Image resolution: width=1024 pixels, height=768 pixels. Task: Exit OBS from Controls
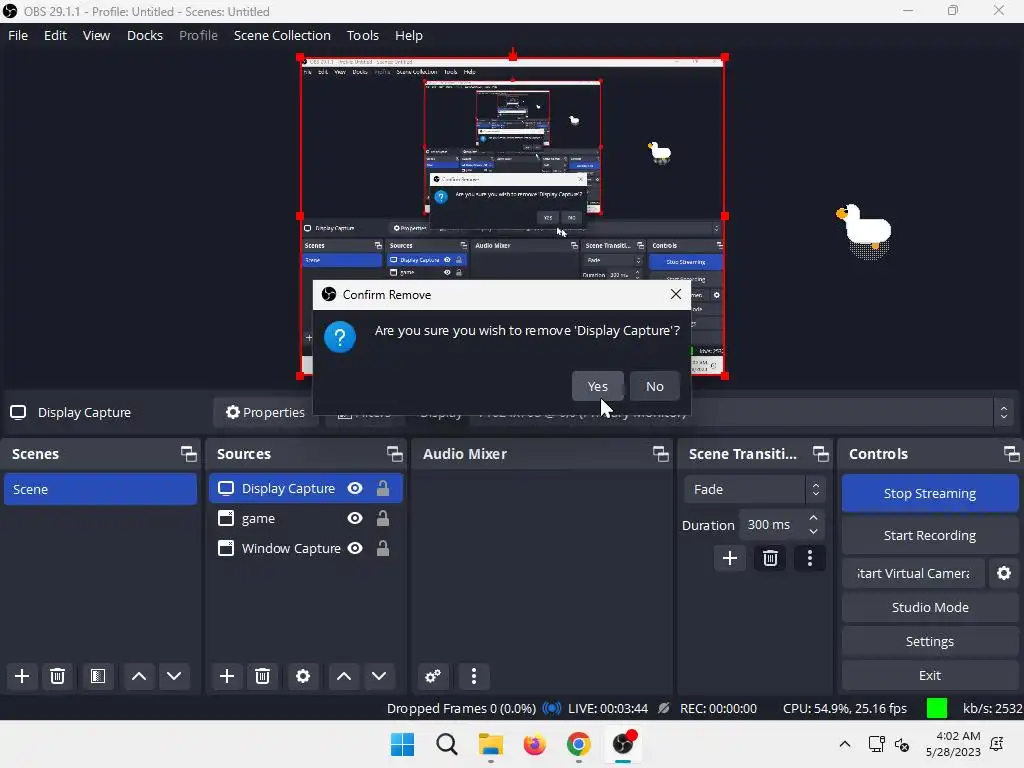tap(930, 675)
